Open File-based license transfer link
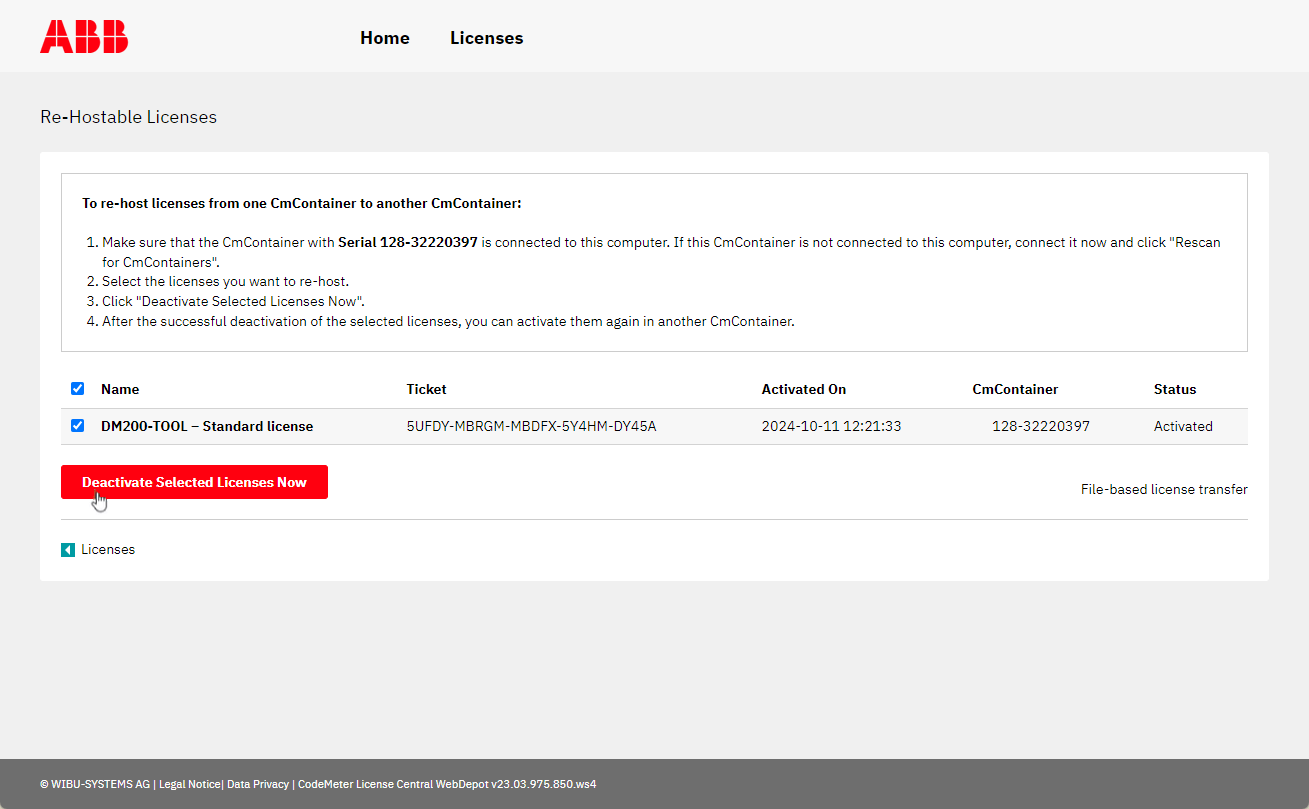 [x=1164, y=489]
